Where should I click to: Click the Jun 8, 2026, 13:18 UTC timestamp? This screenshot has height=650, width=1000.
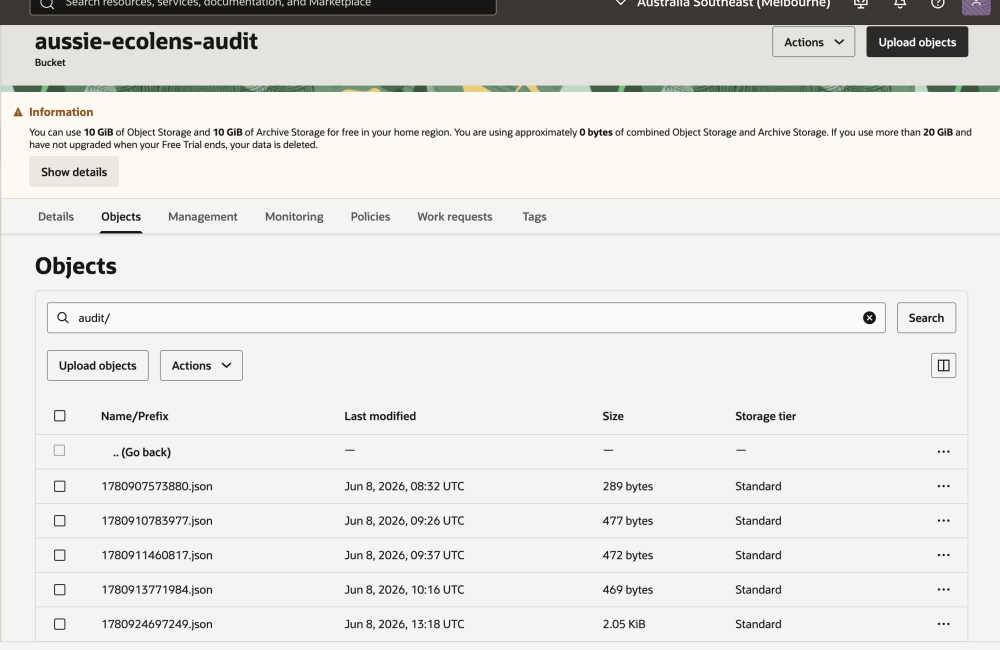[x=404, y=624]
